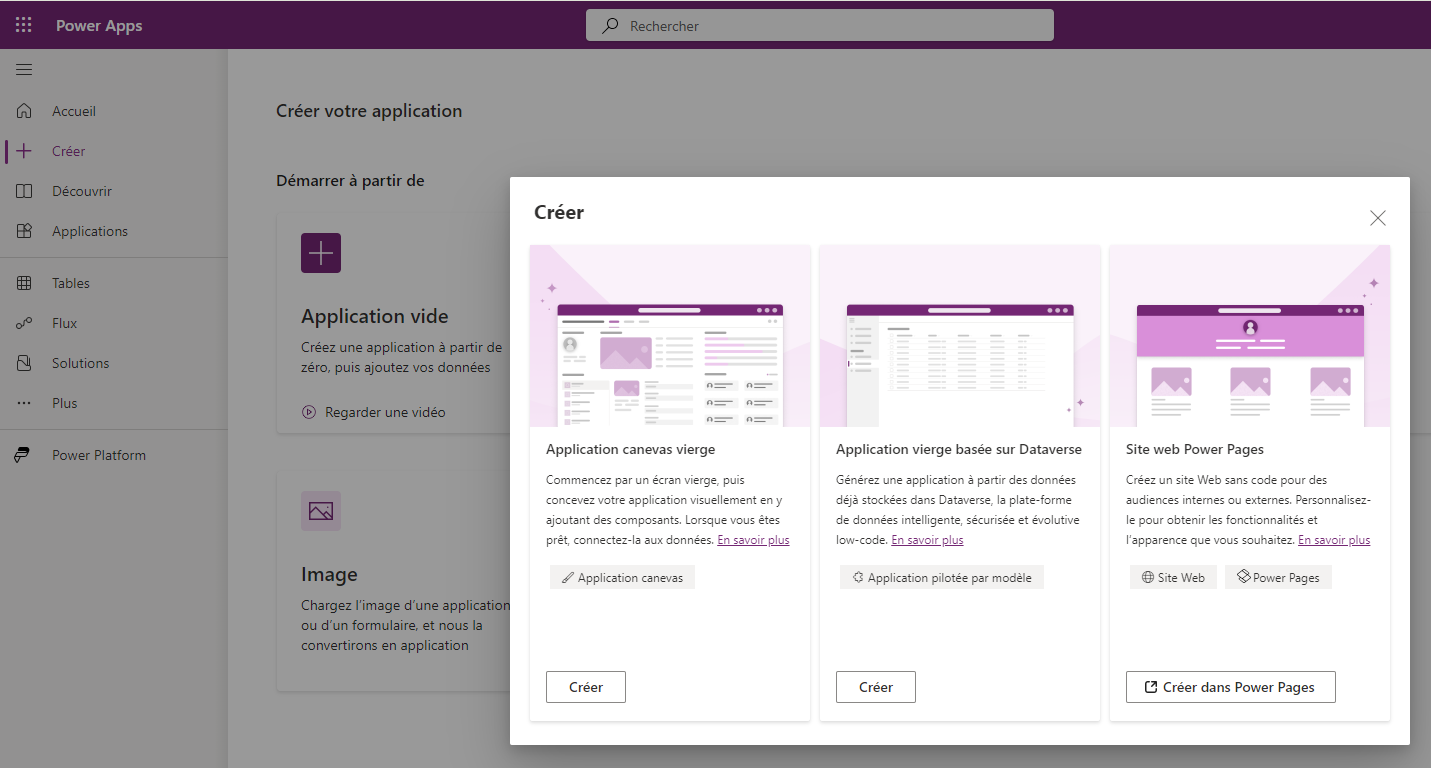Open Applications via its sidebar icon
This screenshot has height=768, width=1431.
pyautogui.click(x=23, y=230)
